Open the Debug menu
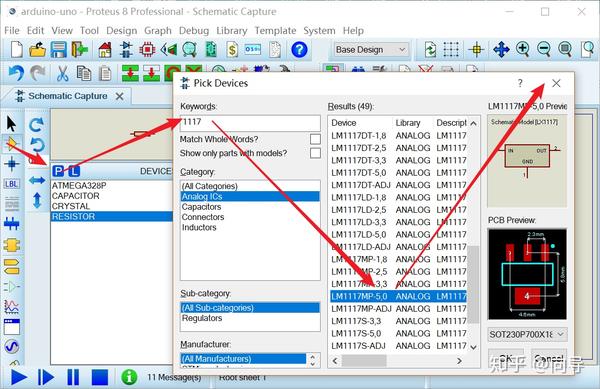The image size is (600, 389). [194, 31]
